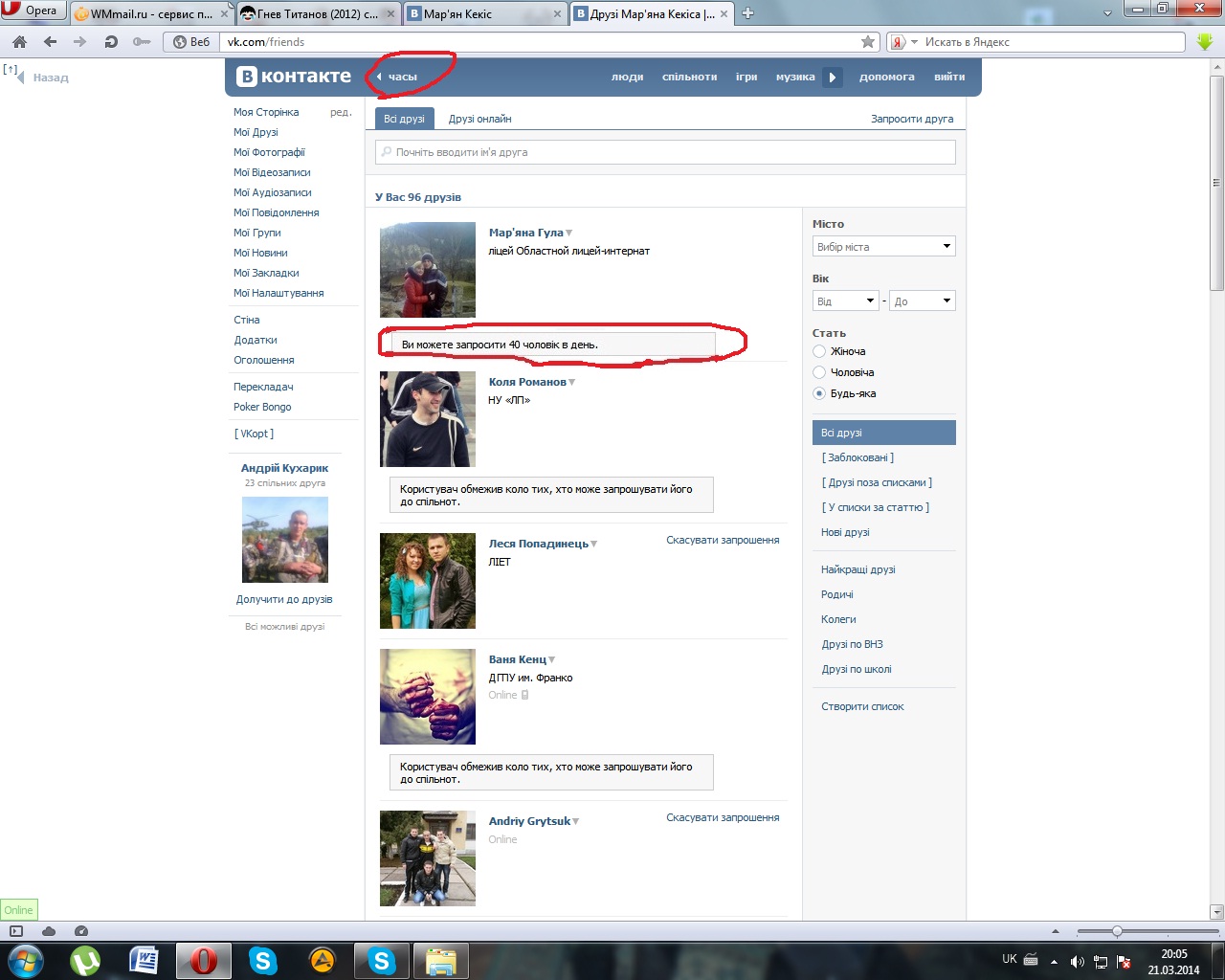Launch AIMP player from the taskbar
This screenshot has height=980, width=1225.
(x=323, y=960)
